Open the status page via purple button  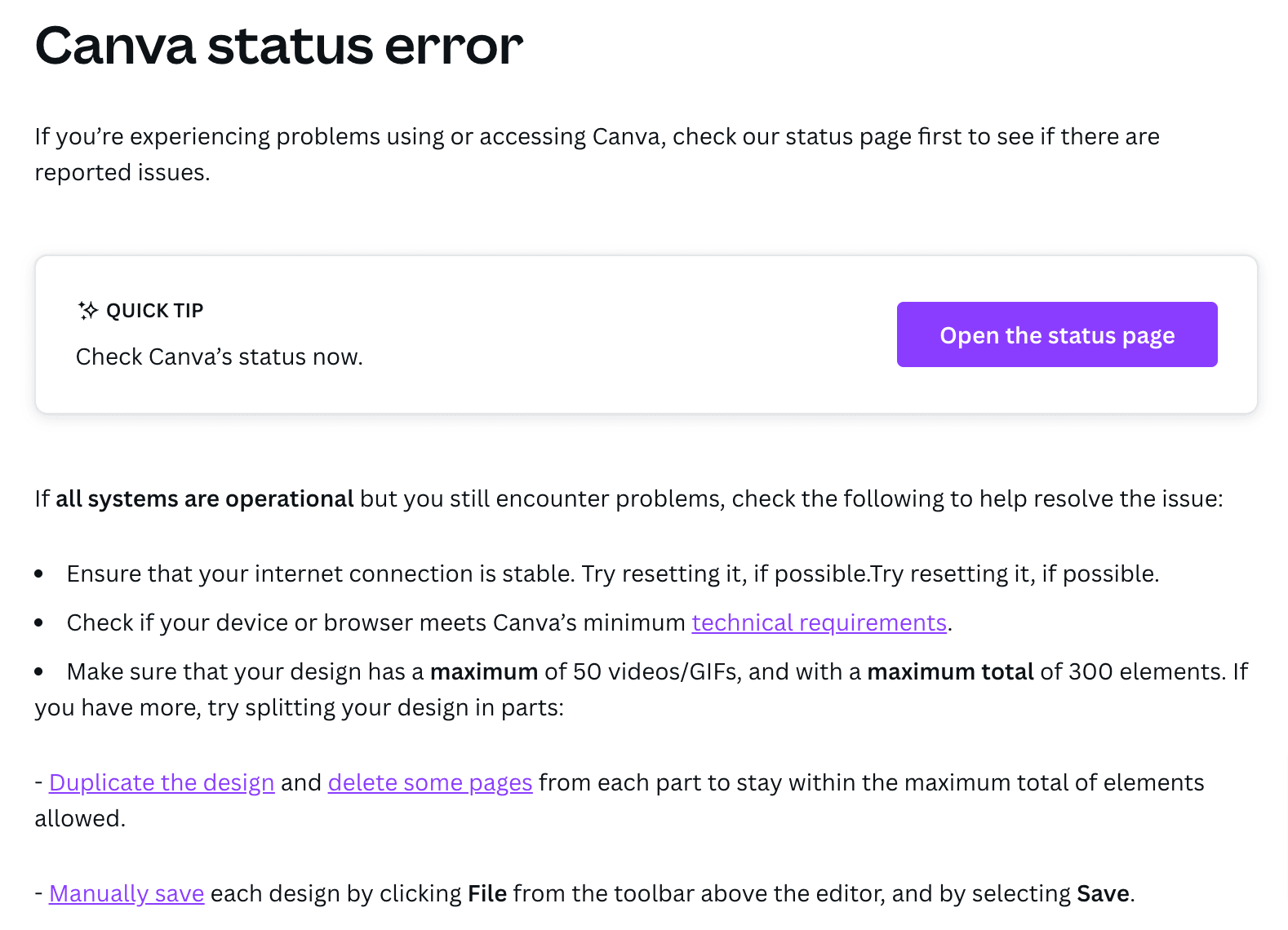click(x=1056, y=334)
